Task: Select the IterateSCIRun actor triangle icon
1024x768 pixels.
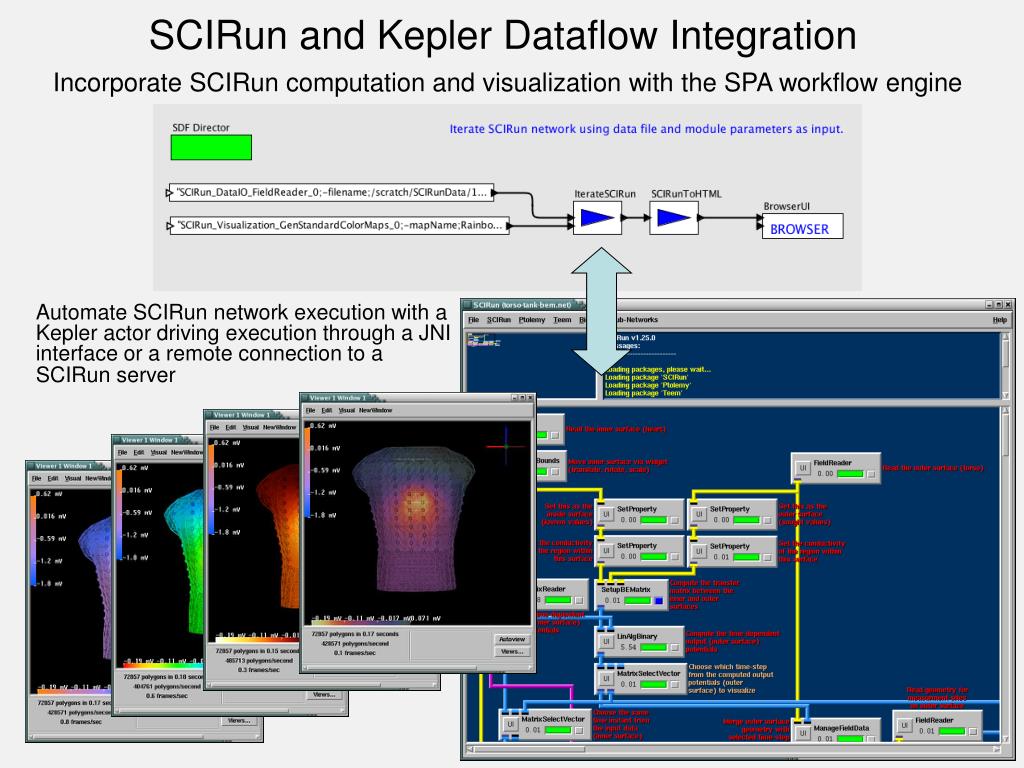Action: (597, 218)
